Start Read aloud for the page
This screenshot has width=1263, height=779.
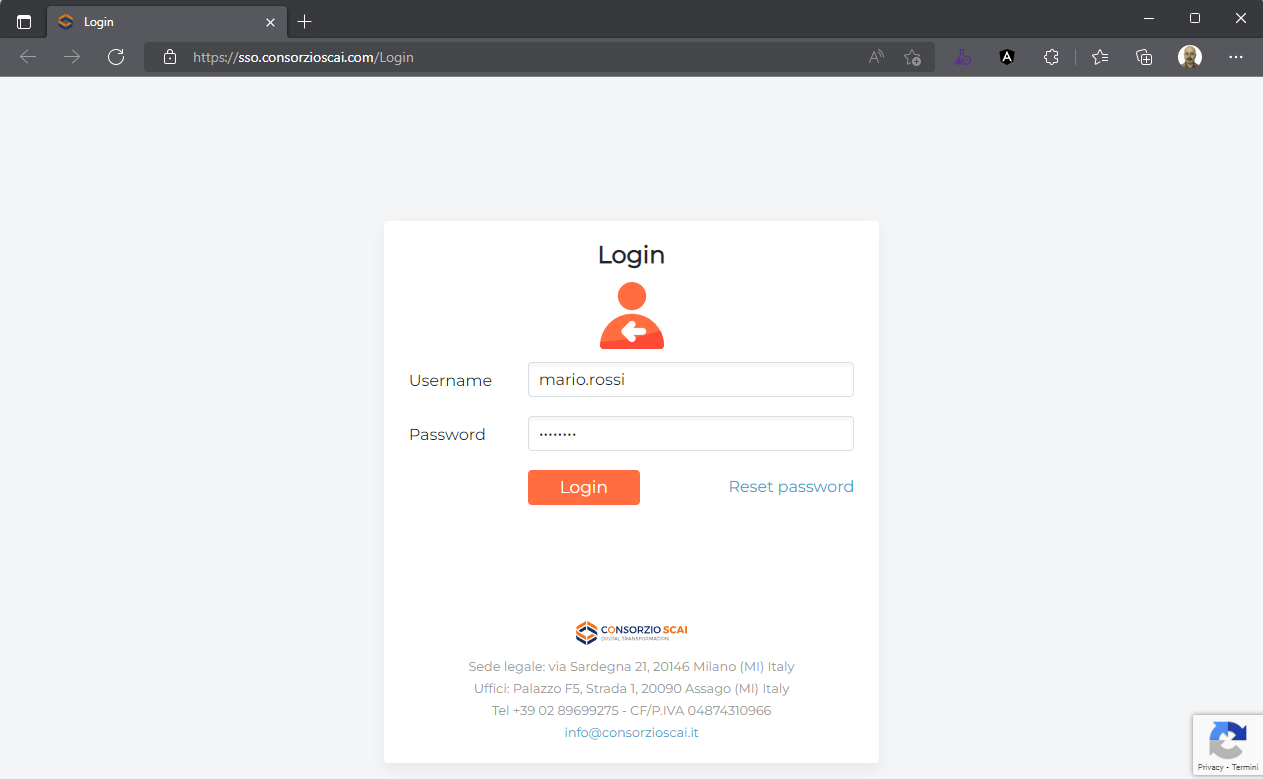coord(875,57)
